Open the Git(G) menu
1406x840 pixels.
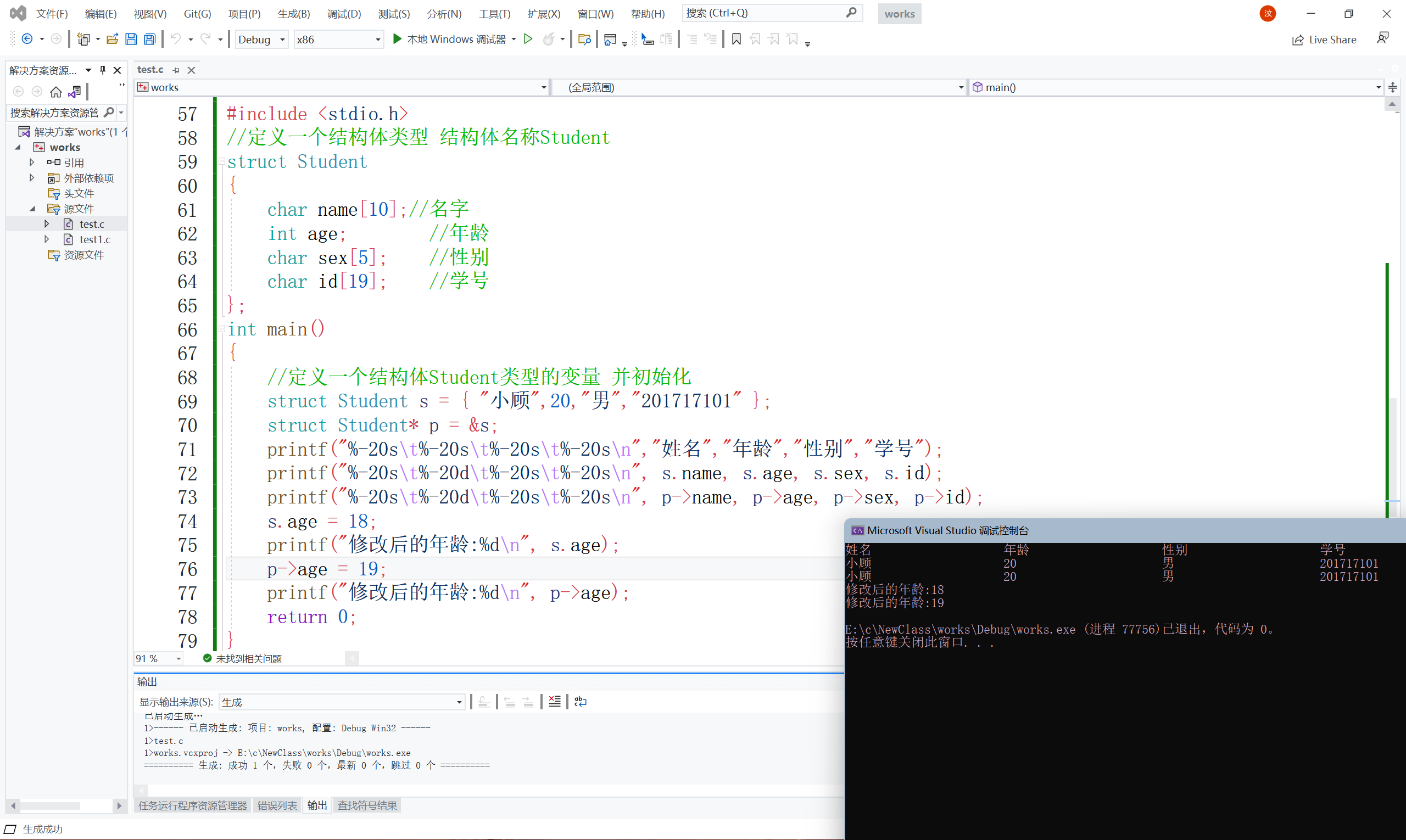pos(198,14)
